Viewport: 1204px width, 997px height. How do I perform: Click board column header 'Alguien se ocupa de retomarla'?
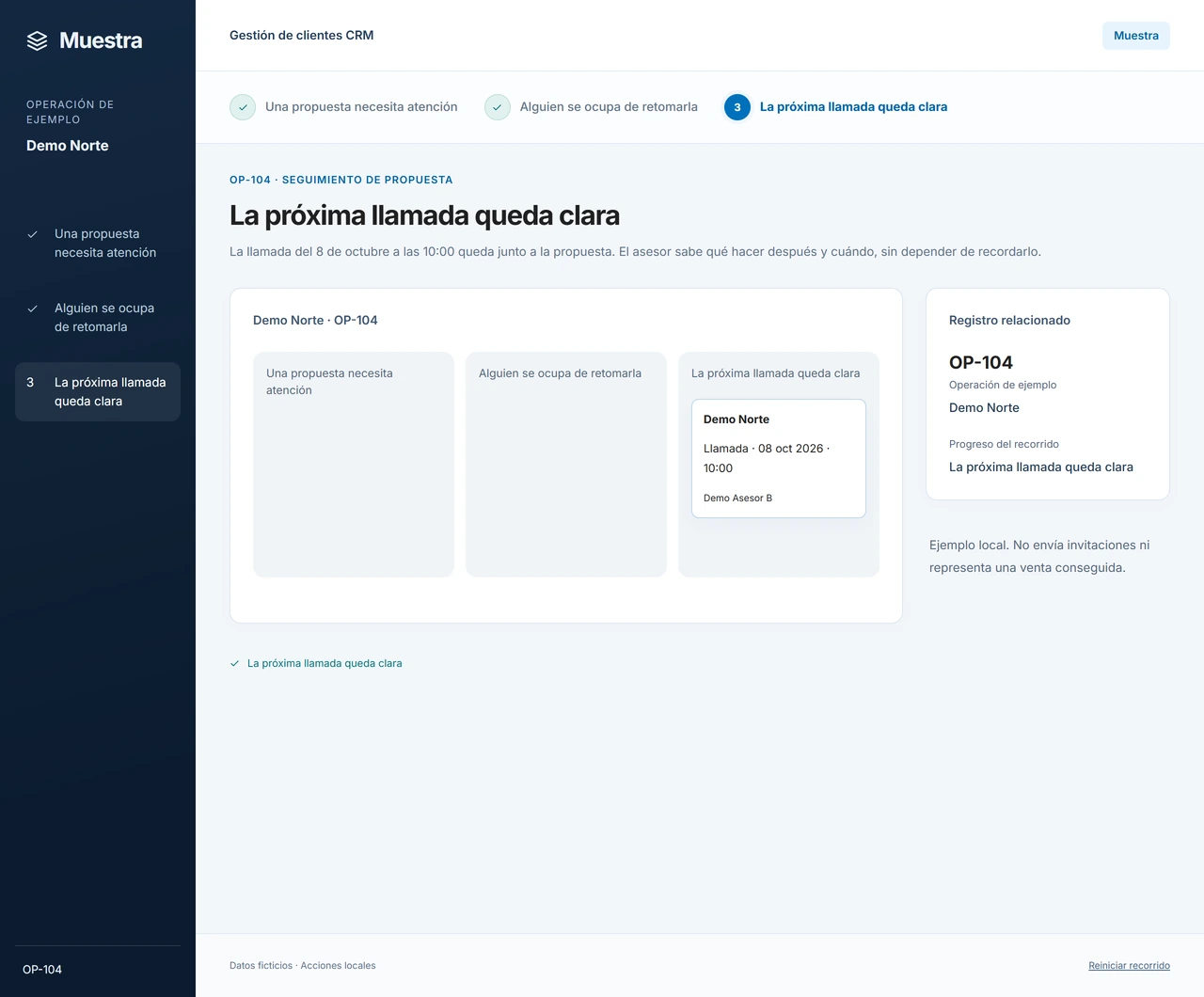560,373
